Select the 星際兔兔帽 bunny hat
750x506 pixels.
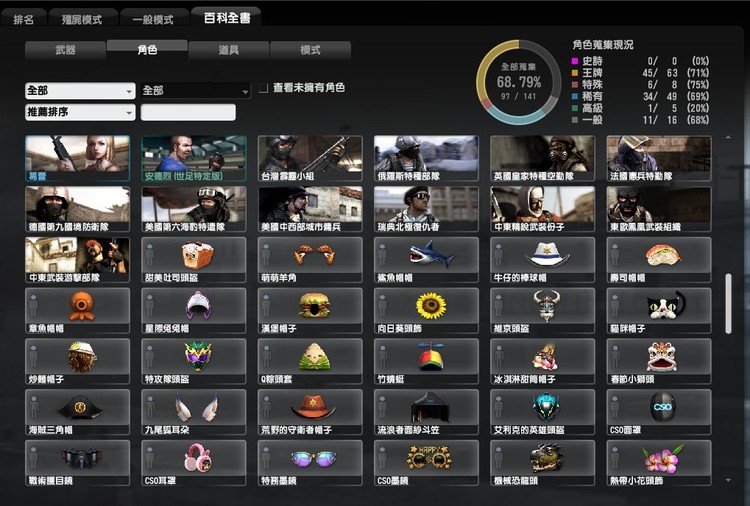click(194, 310)
